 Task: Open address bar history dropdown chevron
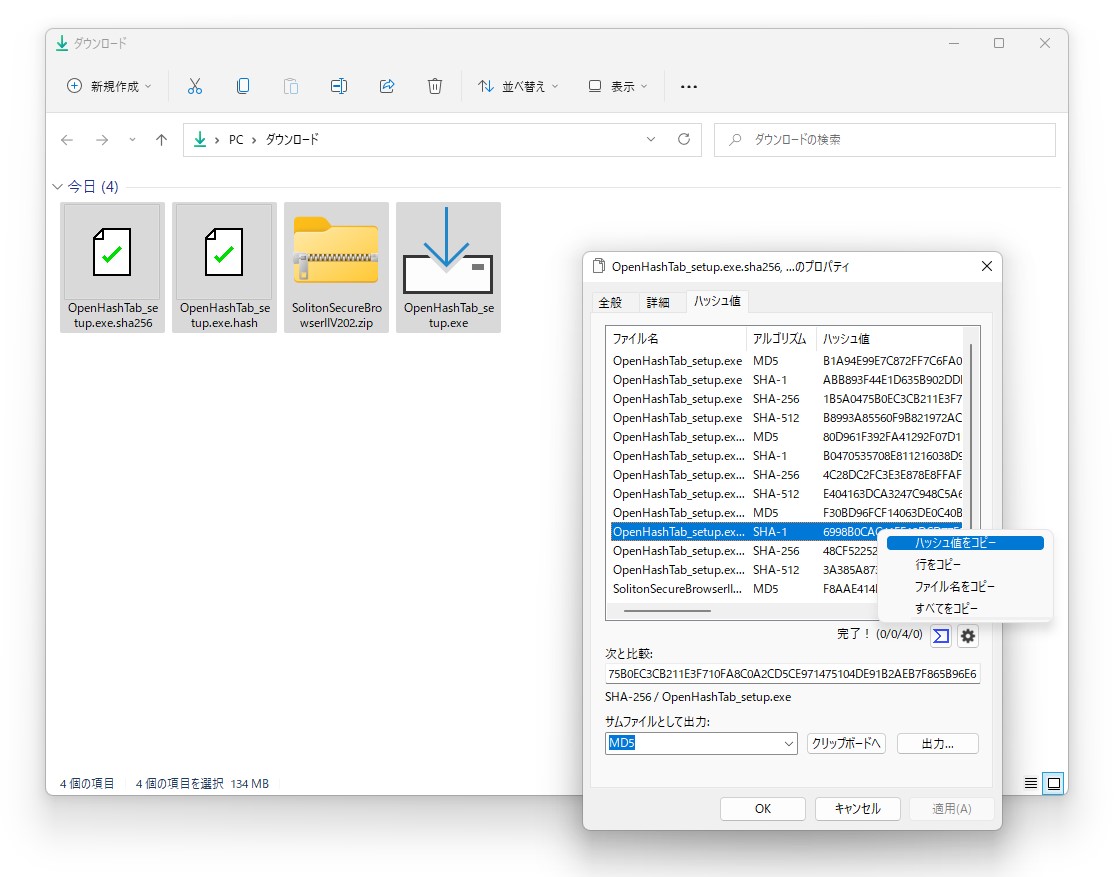pyautogui.click(x=651, y=139)
